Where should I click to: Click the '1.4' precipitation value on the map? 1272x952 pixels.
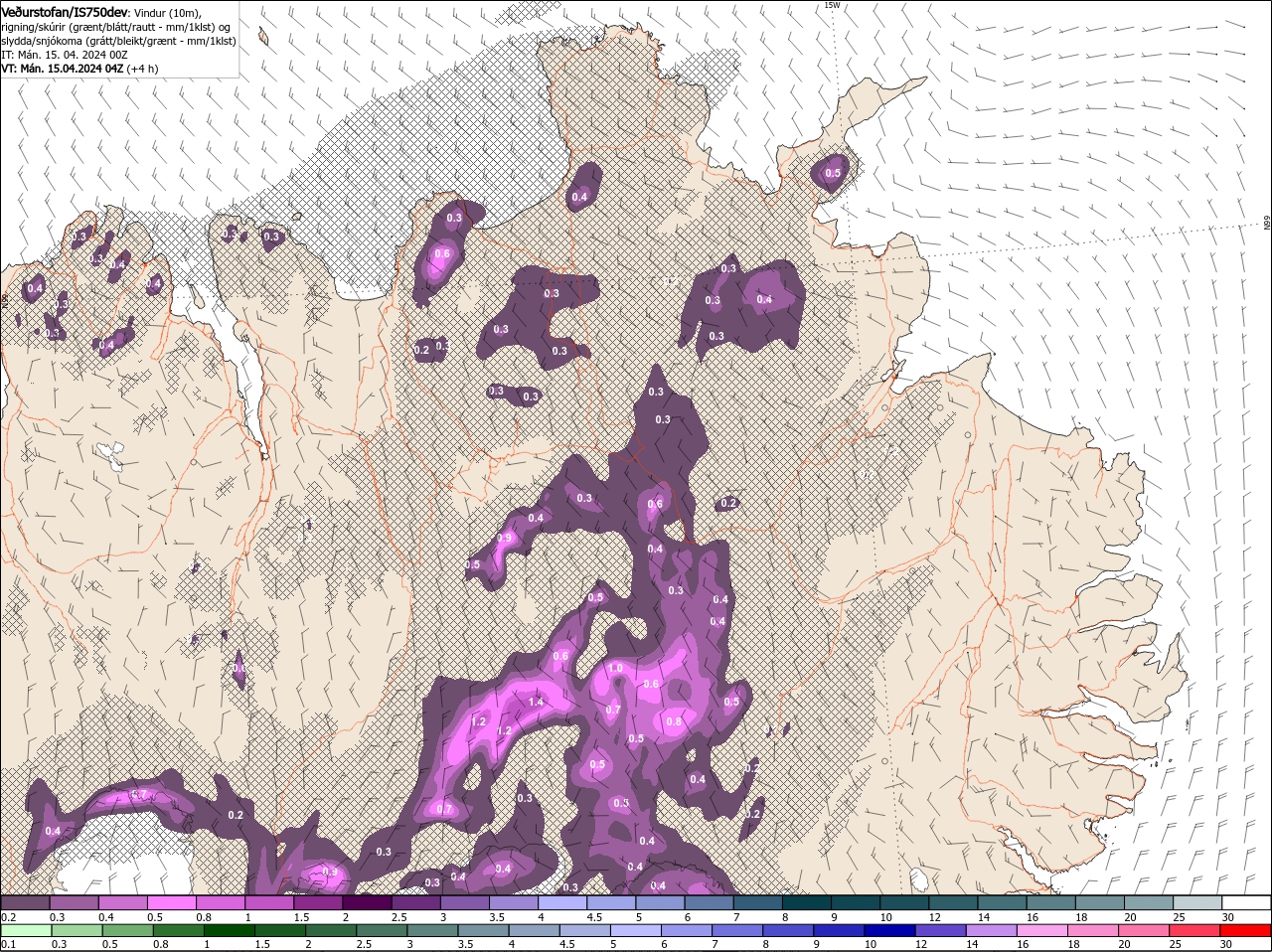537,702
